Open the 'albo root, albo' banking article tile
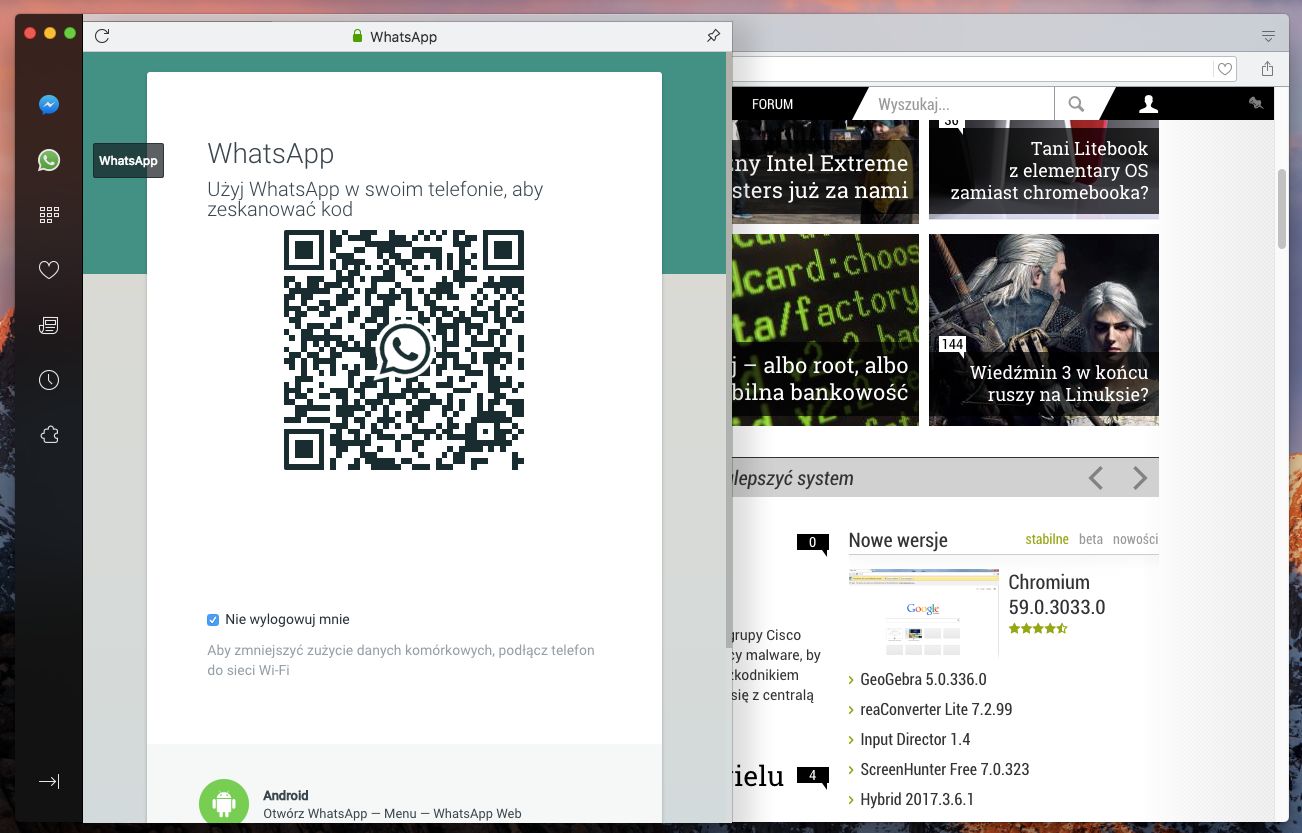Image resolution: width=1302 pixels, height=833 pixels. (x=825, y=330)
